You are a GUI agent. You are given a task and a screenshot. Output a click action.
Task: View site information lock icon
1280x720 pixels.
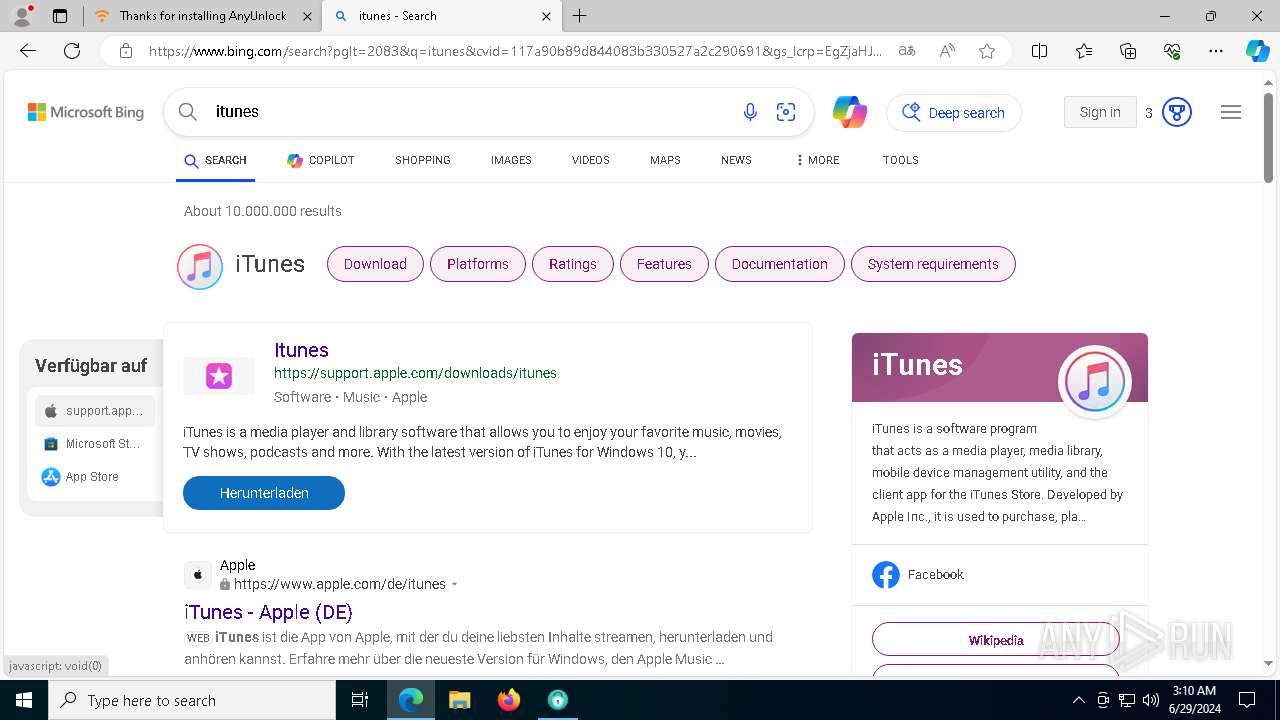coord(125,51)
